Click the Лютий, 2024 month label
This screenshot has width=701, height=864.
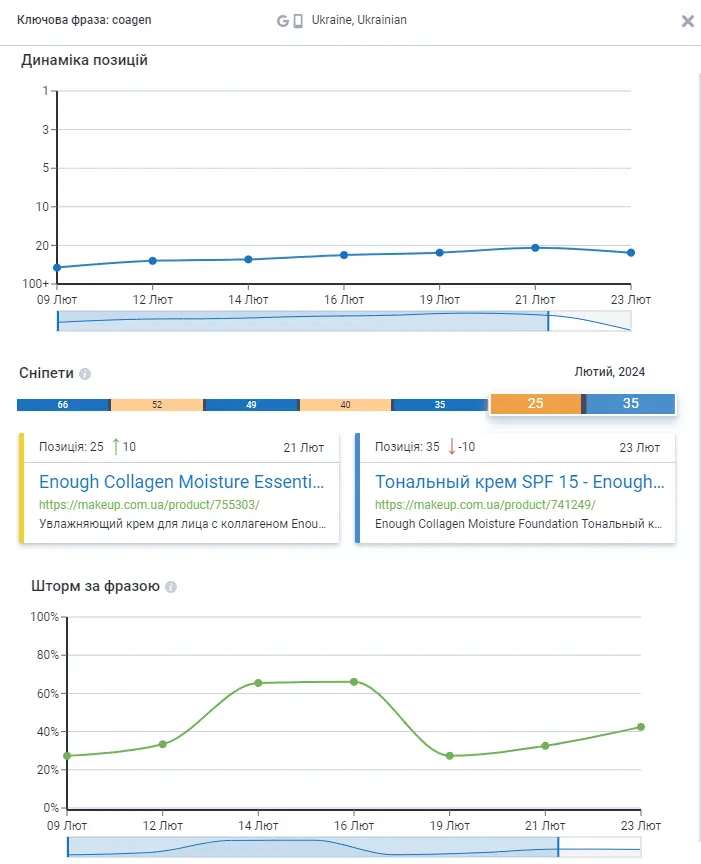click(610, 372)
